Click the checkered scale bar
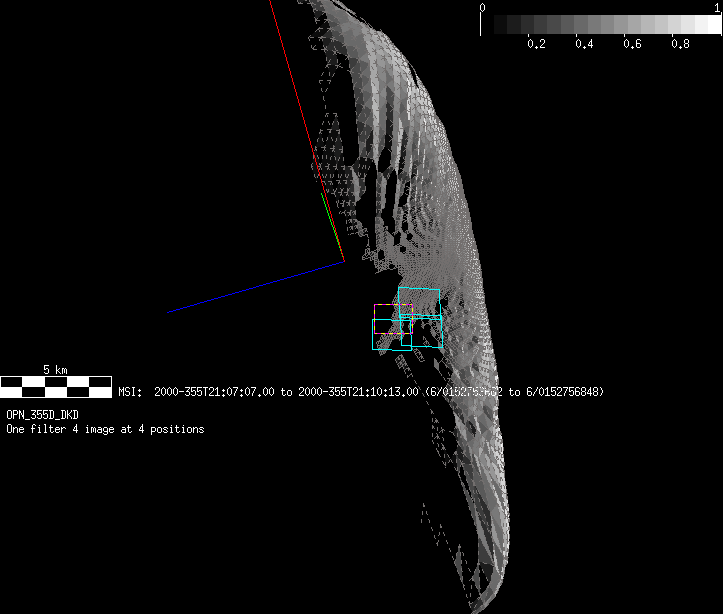 coord(56,387)
